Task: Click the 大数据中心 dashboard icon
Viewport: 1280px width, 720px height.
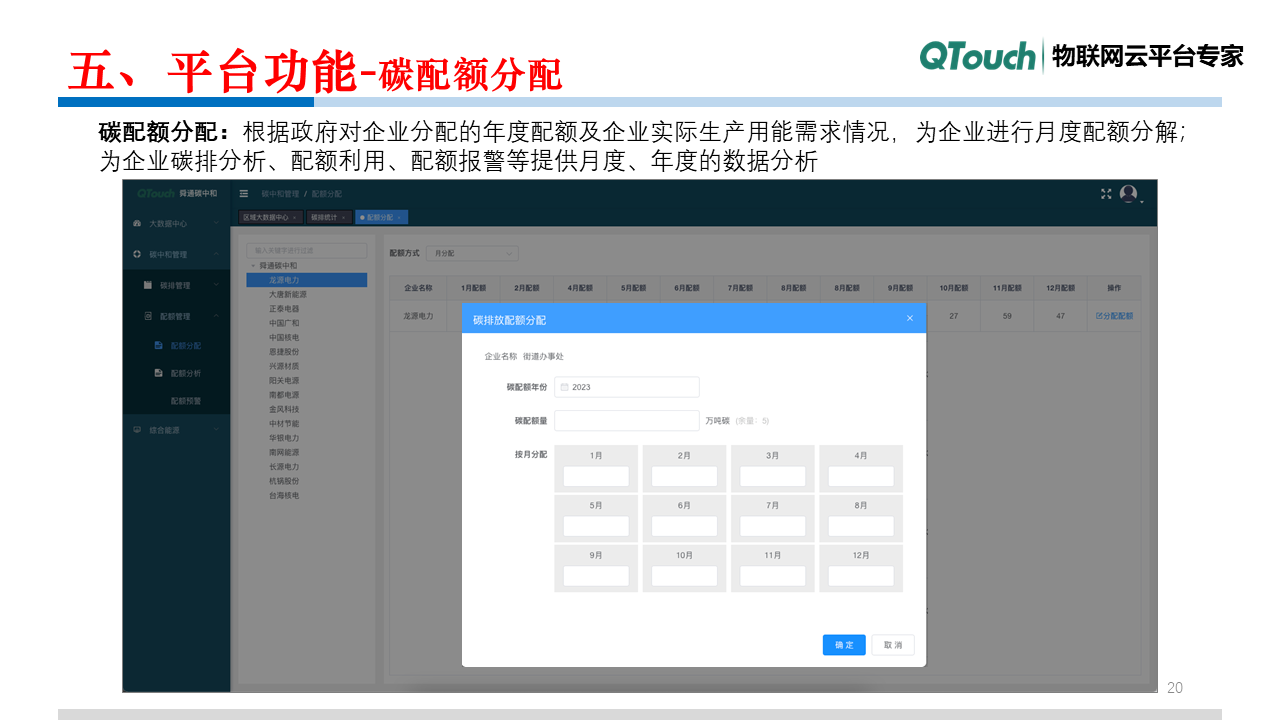Action: click(137, 224)
